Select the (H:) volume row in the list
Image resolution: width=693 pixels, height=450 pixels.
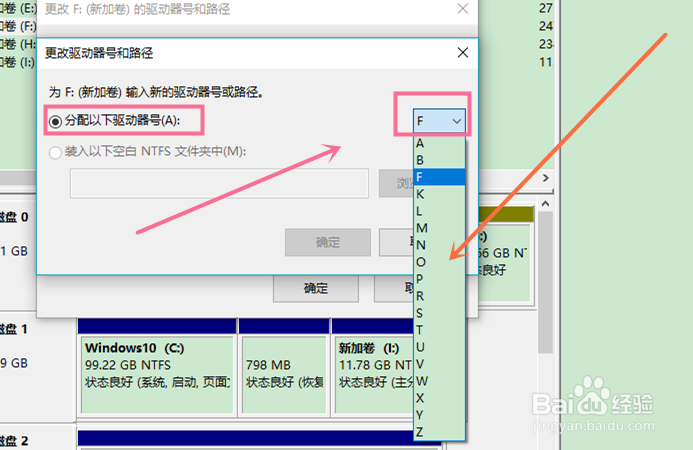[x=18, y=44]
